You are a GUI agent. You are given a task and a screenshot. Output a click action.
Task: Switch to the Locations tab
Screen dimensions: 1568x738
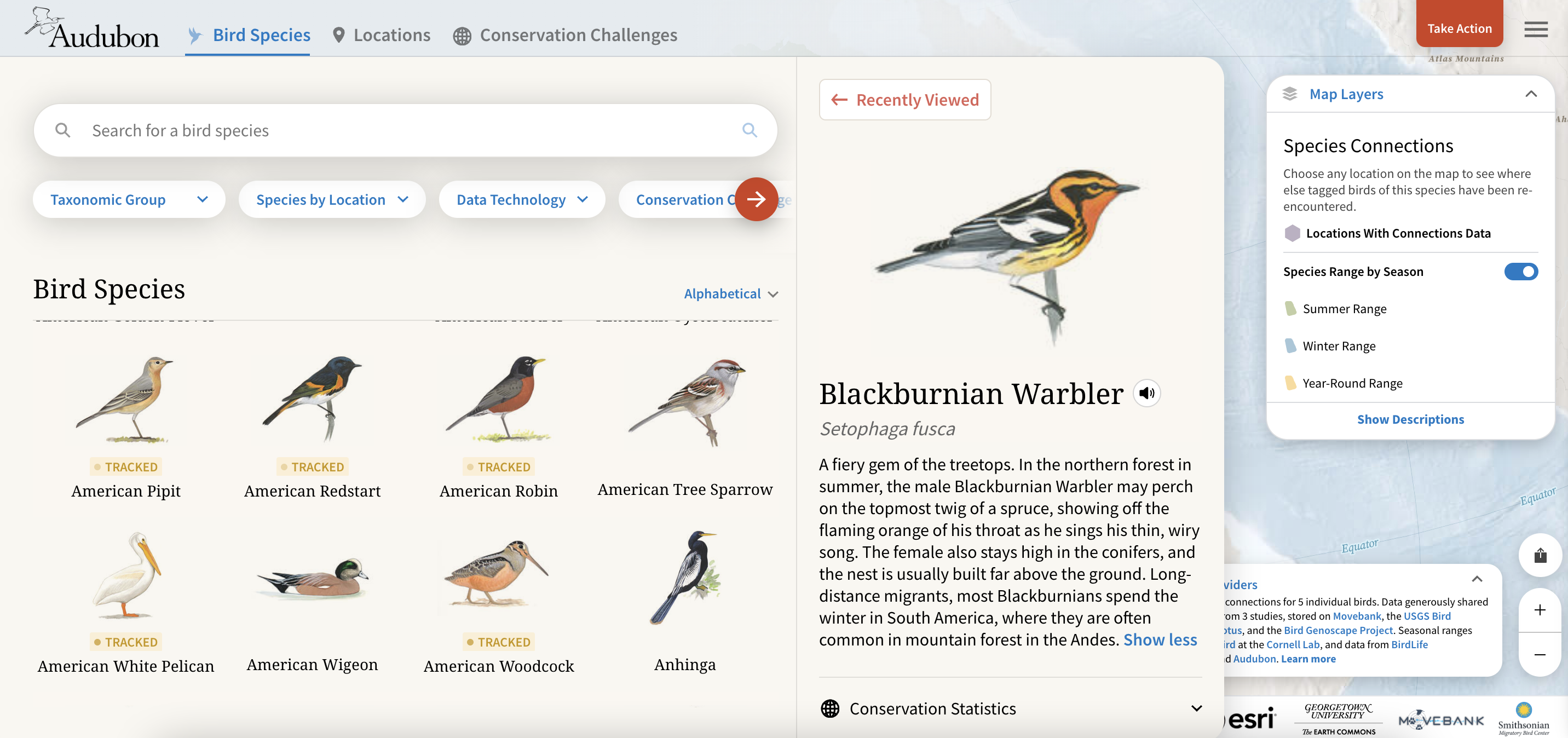(382, 36)
